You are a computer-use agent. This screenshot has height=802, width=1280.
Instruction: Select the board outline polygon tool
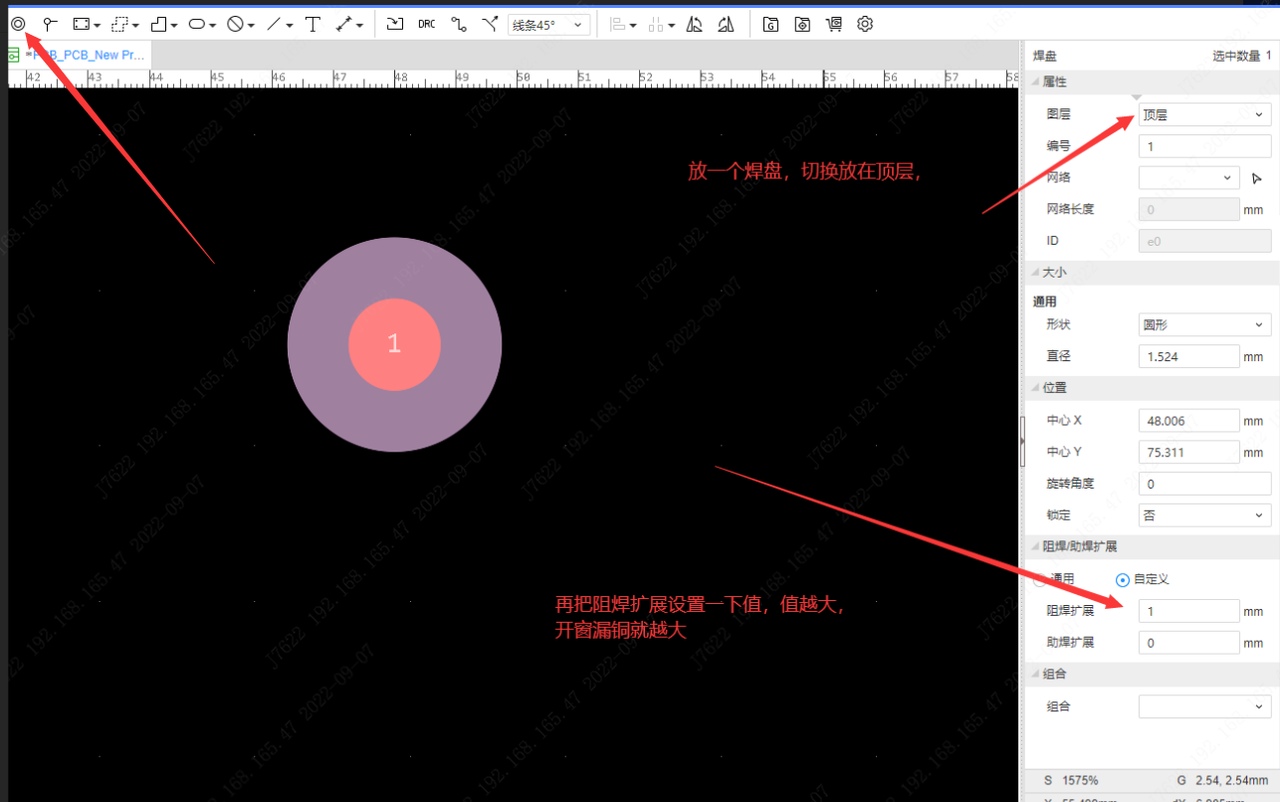pyautogui.click(x=158, y=24)
